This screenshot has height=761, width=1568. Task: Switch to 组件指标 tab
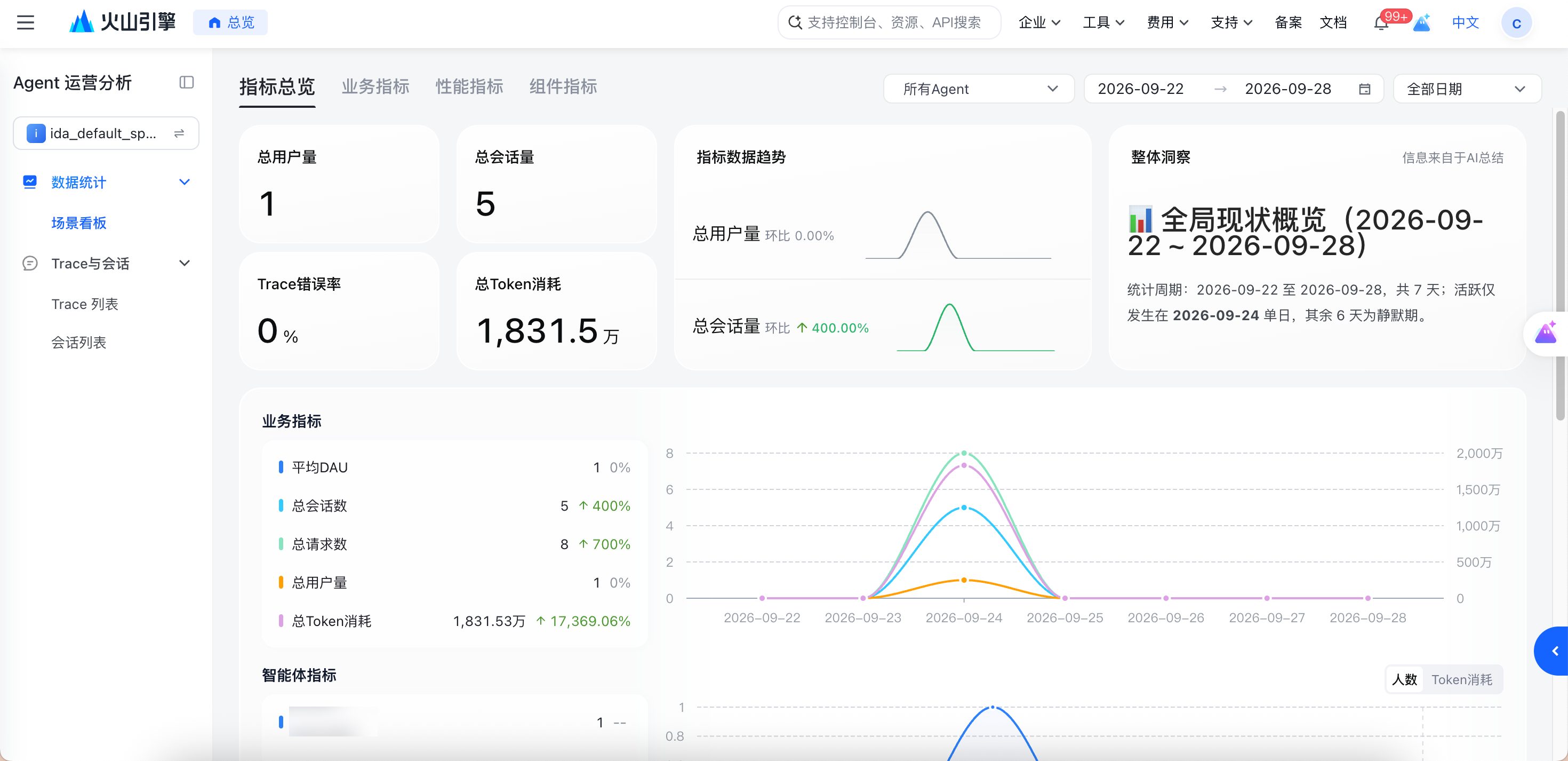[x=563, y=86]
